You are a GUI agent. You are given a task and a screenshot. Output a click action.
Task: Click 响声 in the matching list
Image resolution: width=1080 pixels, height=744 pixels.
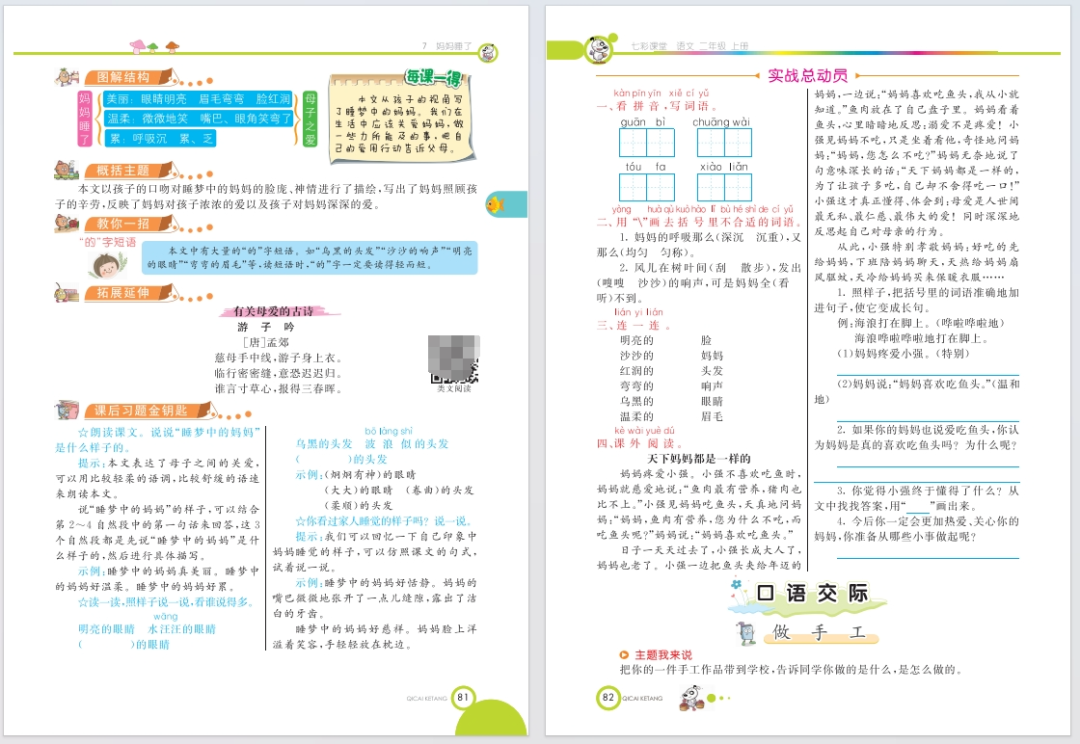click(x=712, y=386)
